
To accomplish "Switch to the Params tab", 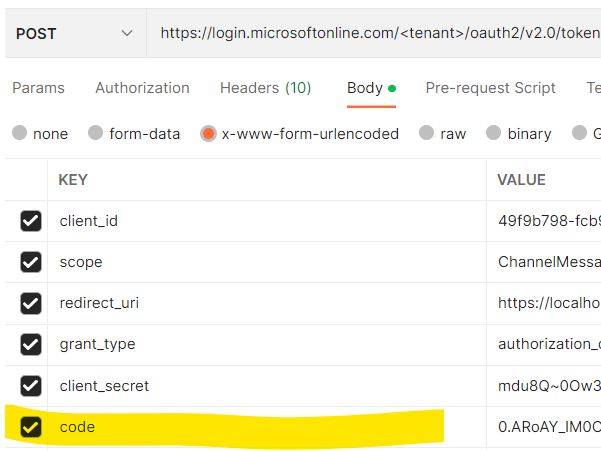I will pyautogui.click(x=38, y=88).
